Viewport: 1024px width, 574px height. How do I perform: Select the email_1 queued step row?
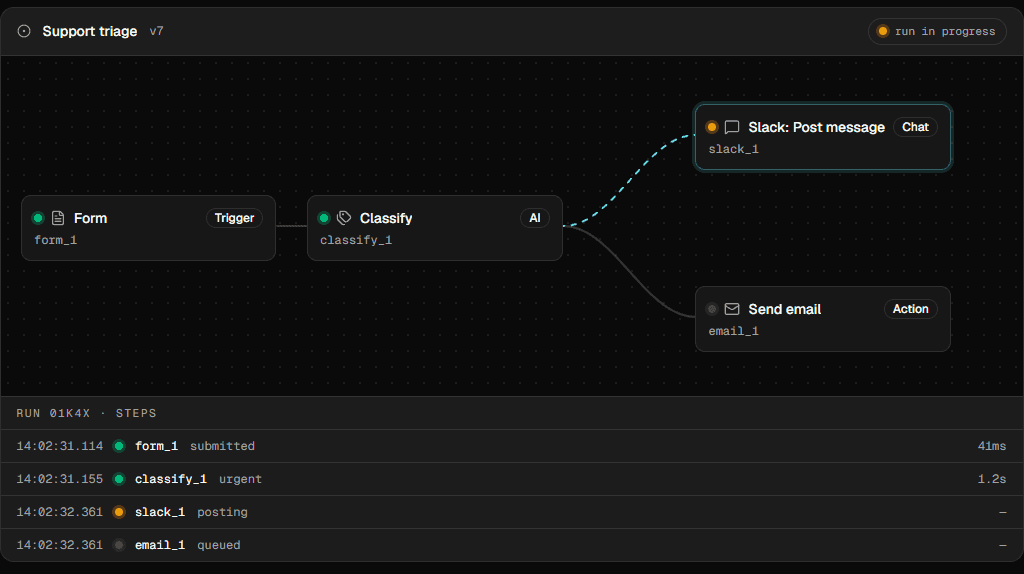pyautogui.click(x=512, y=545)
